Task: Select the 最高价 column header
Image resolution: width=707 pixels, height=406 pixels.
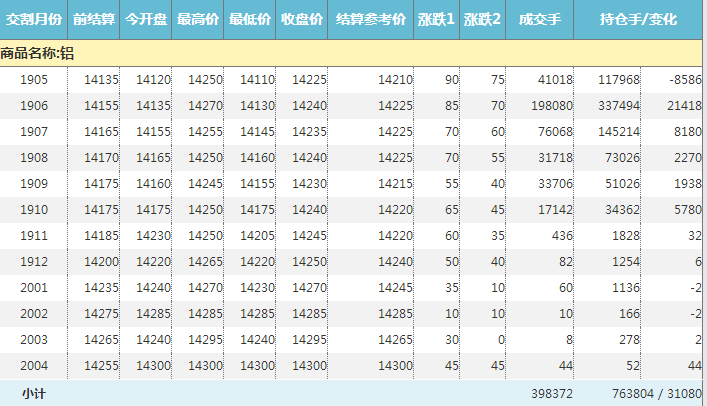Action: (x=198, y=19)
